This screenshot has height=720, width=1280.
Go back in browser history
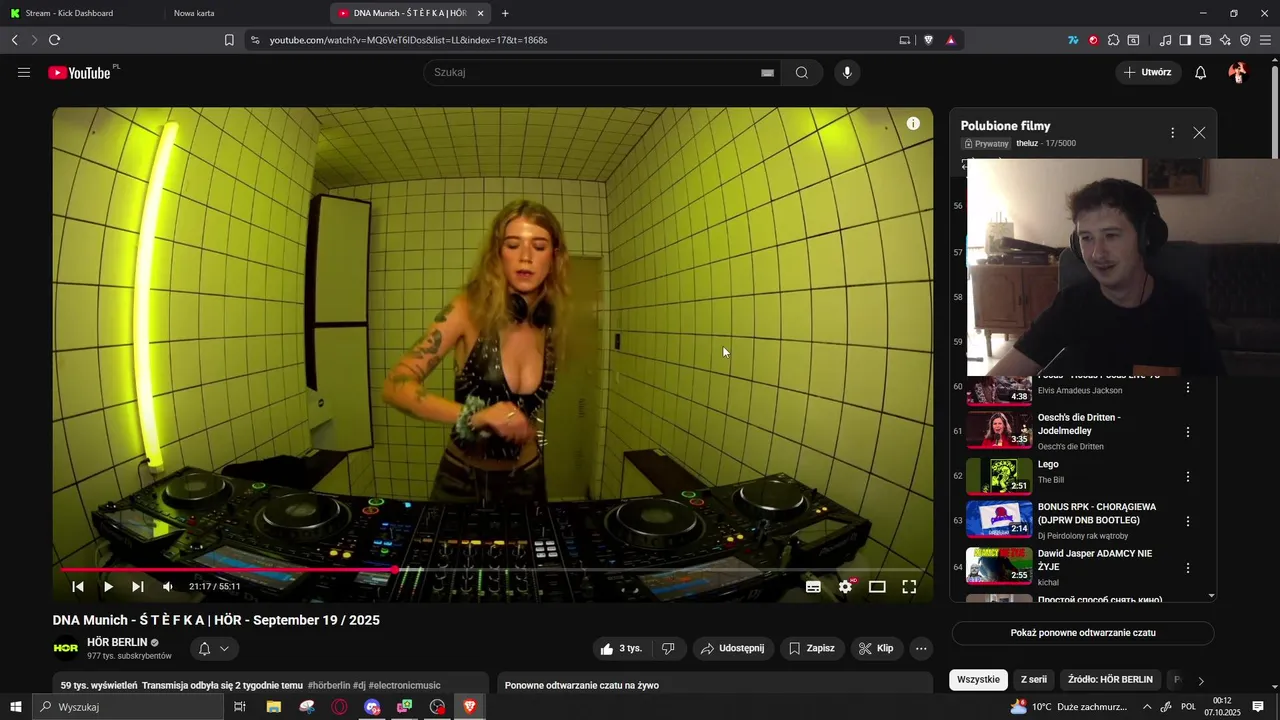[x=14, y=40]
